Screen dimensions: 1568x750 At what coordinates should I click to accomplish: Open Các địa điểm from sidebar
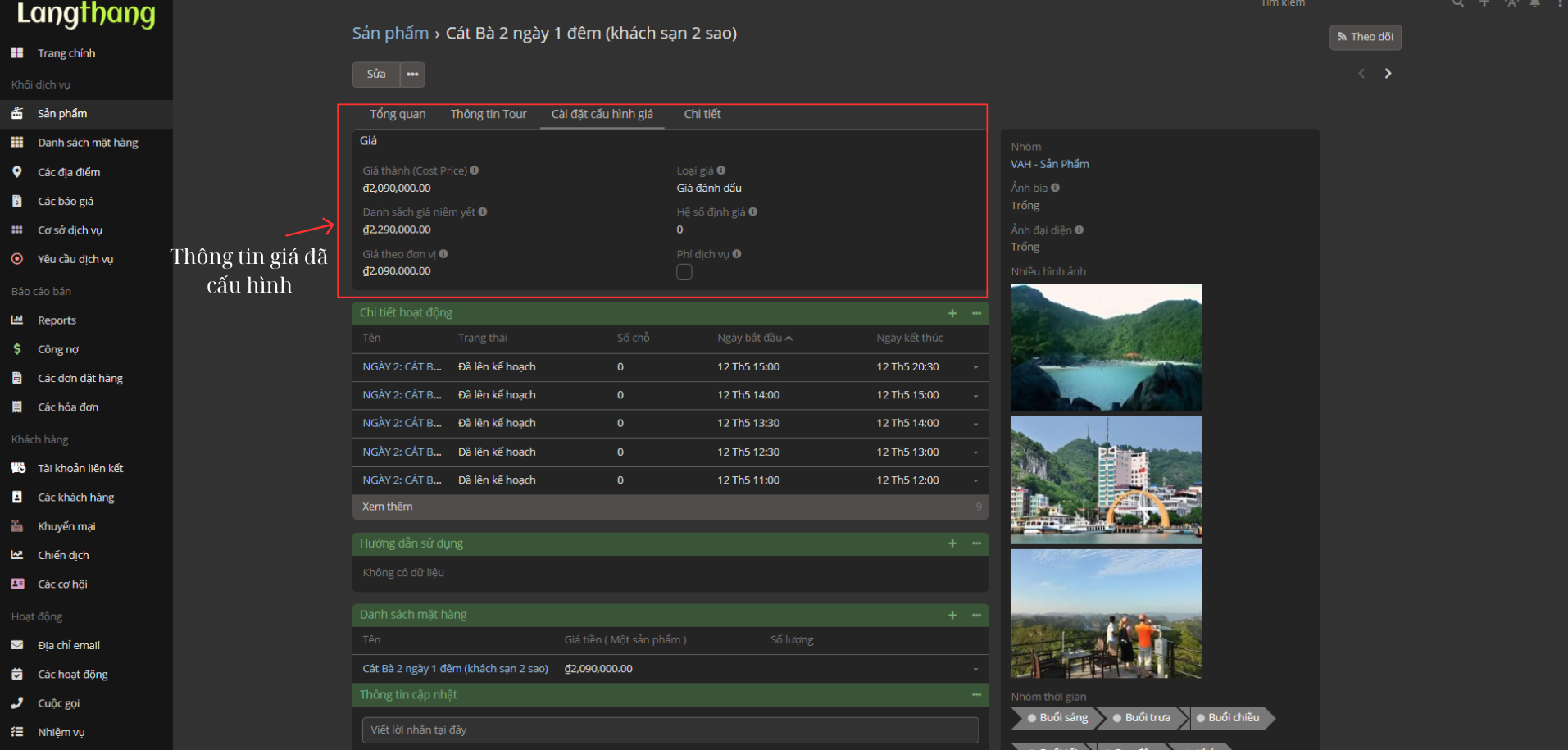[69, 172]
